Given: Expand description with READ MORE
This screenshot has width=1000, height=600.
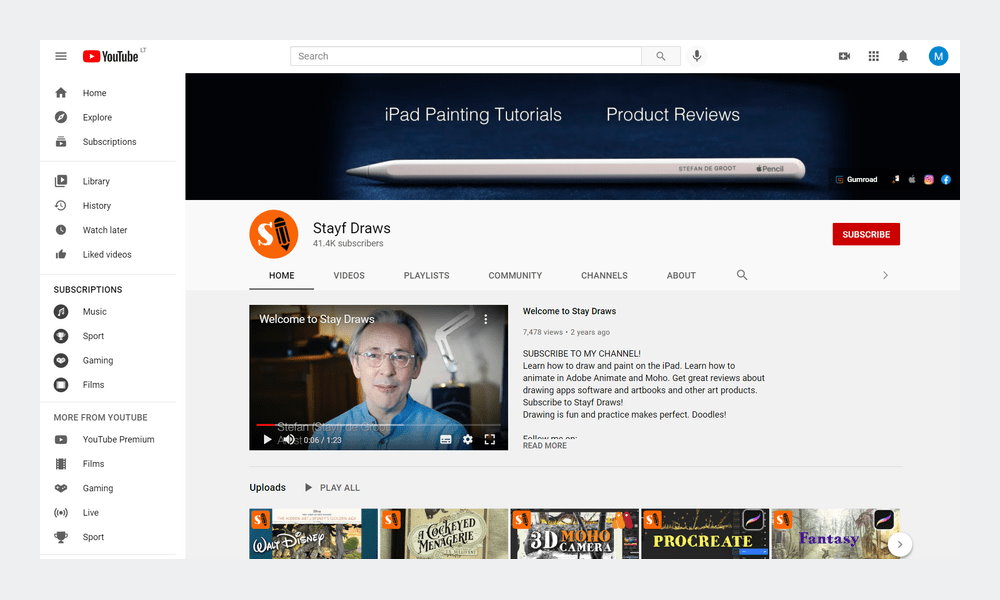Looking at the screenshot, I should 545,446.
